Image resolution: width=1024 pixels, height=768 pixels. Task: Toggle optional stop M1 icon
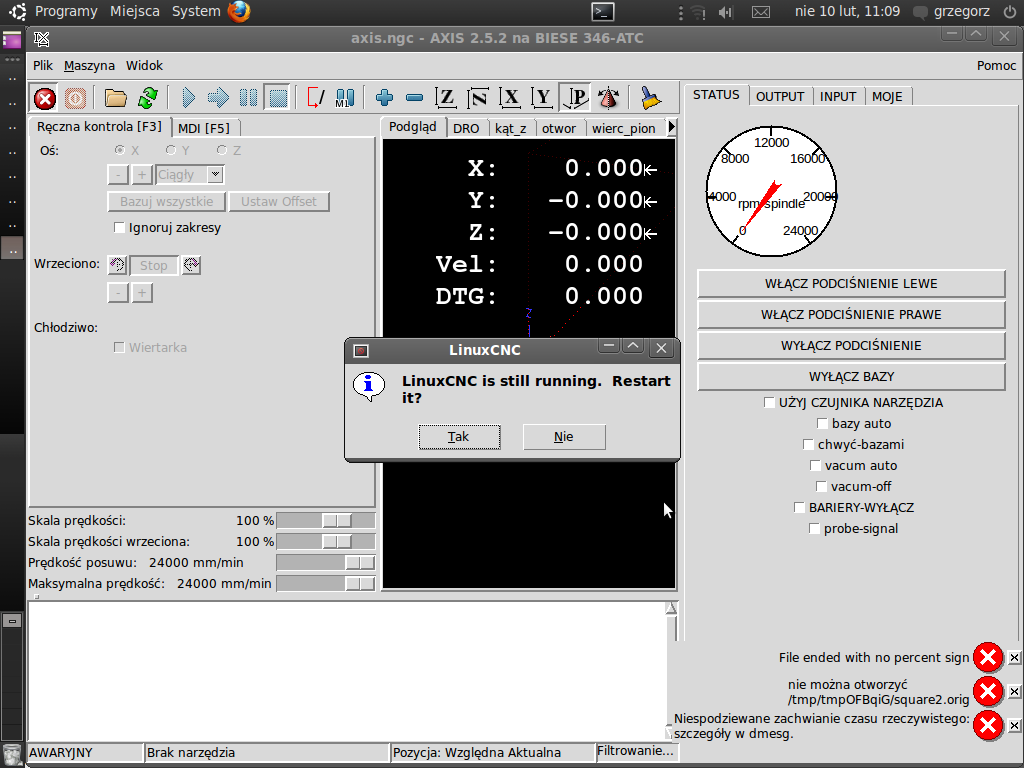click(345, 98)
